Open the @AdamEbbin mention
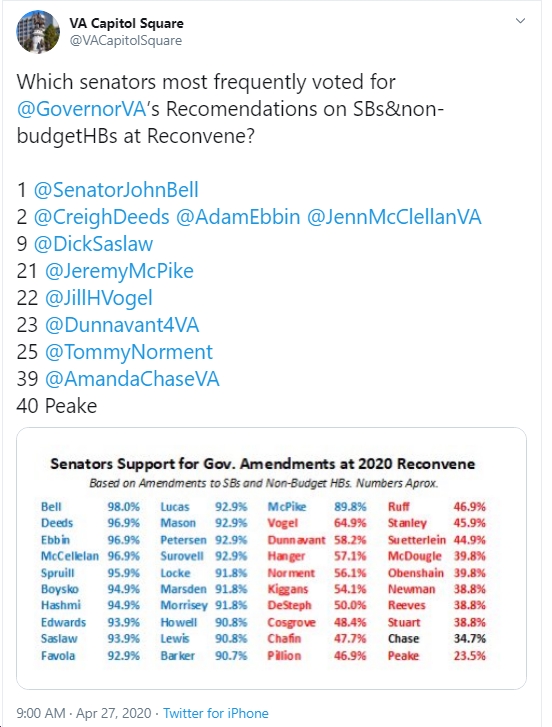Screen dimensions: 552x727 [x=238, y=217]
